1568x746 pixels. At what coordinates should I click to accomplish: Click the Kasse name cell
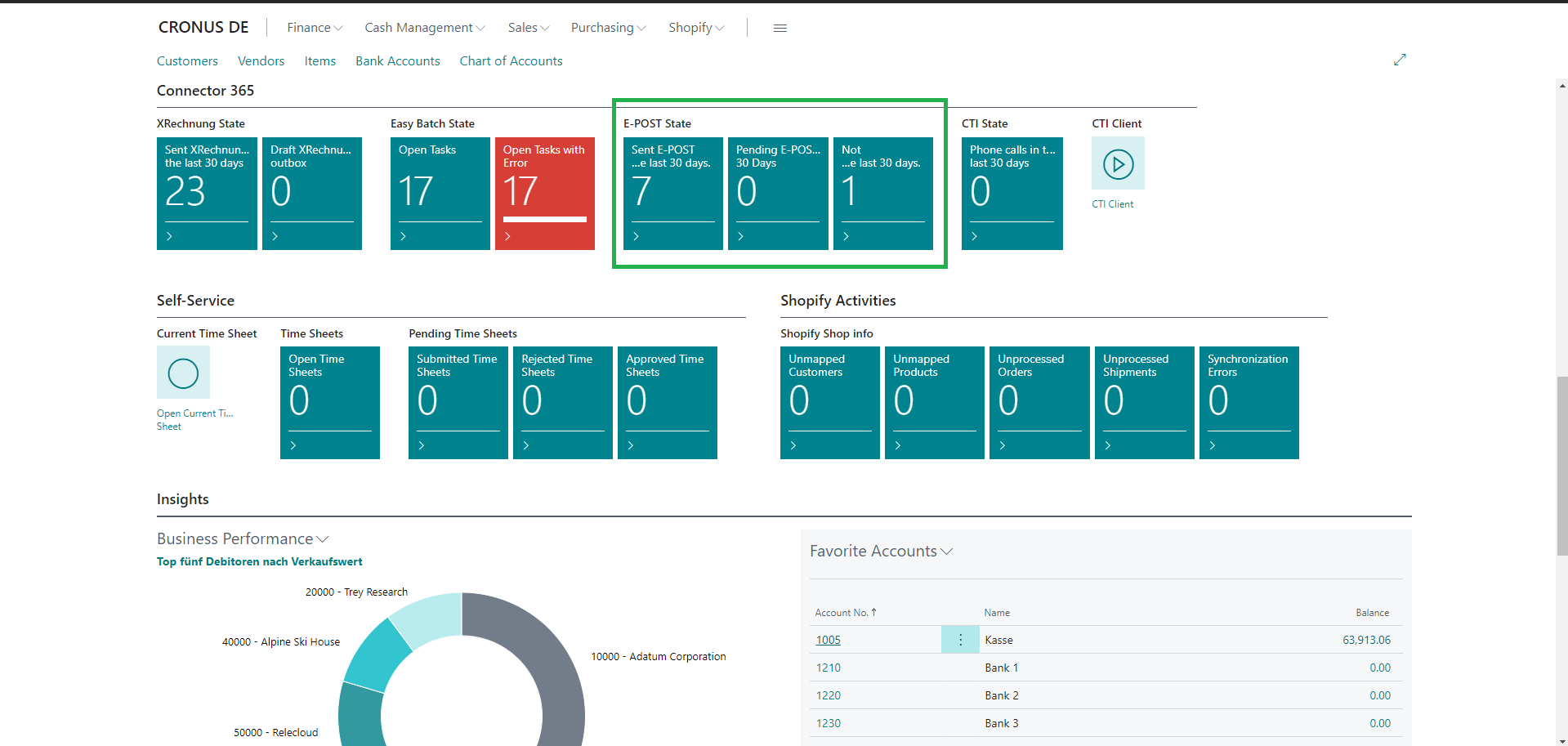click(x=998, y=640)
